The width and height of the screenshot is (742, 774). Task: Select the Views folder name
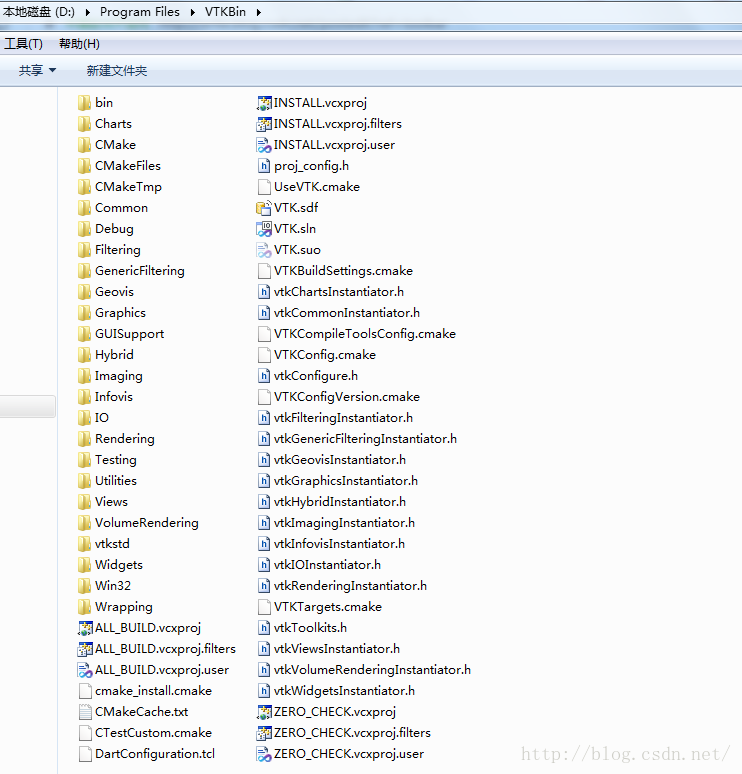click(x=112, y=502)
